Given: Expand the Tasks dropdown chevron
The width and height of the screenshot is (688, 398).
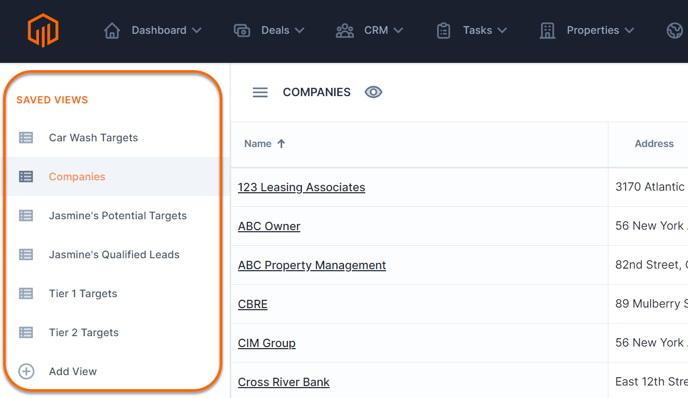Looking at the screenshot, I should 502,30.
